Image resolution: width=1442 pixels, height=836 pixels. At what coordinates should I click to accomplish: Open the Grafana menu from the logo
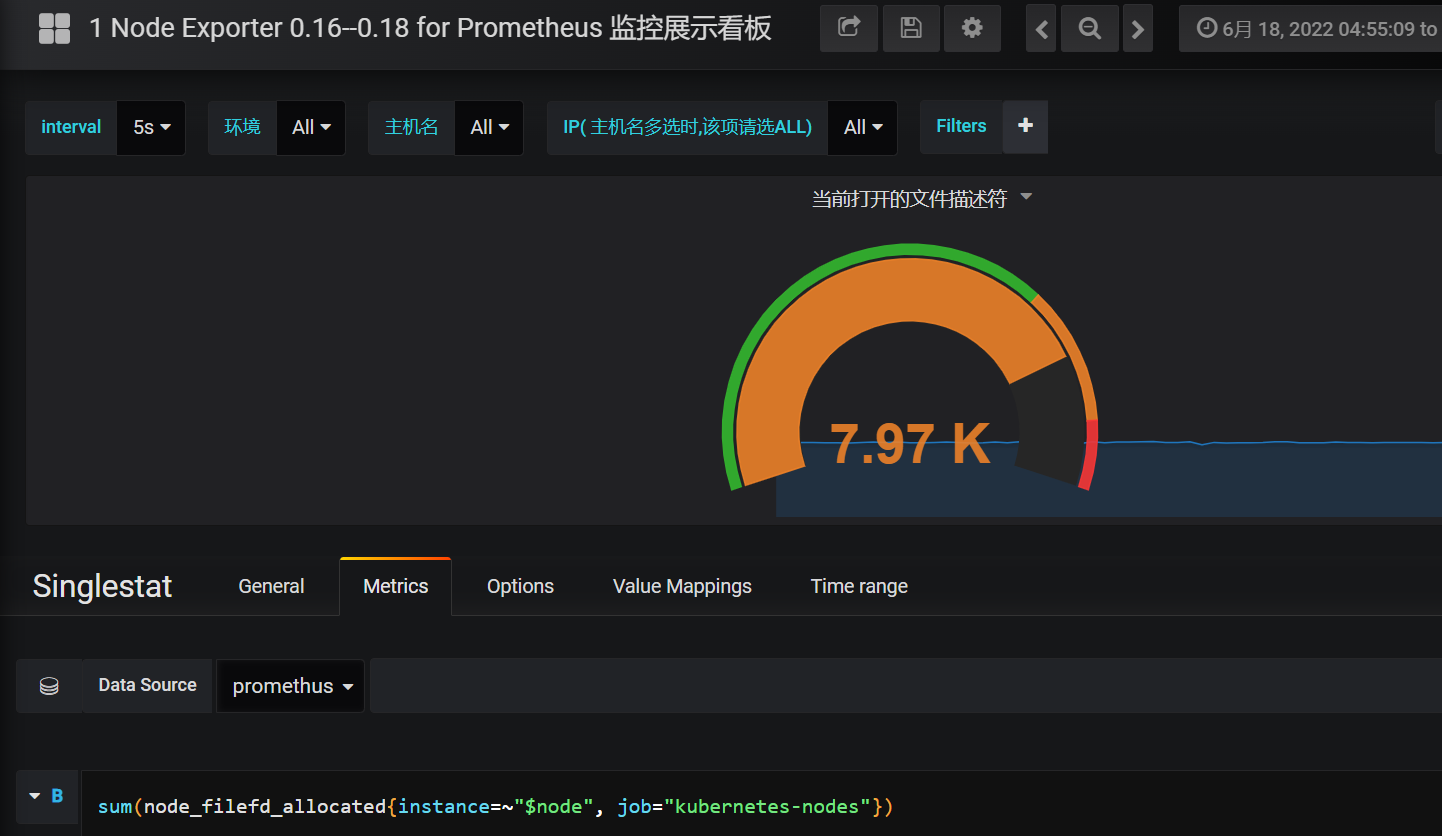(x=54, y=28)
